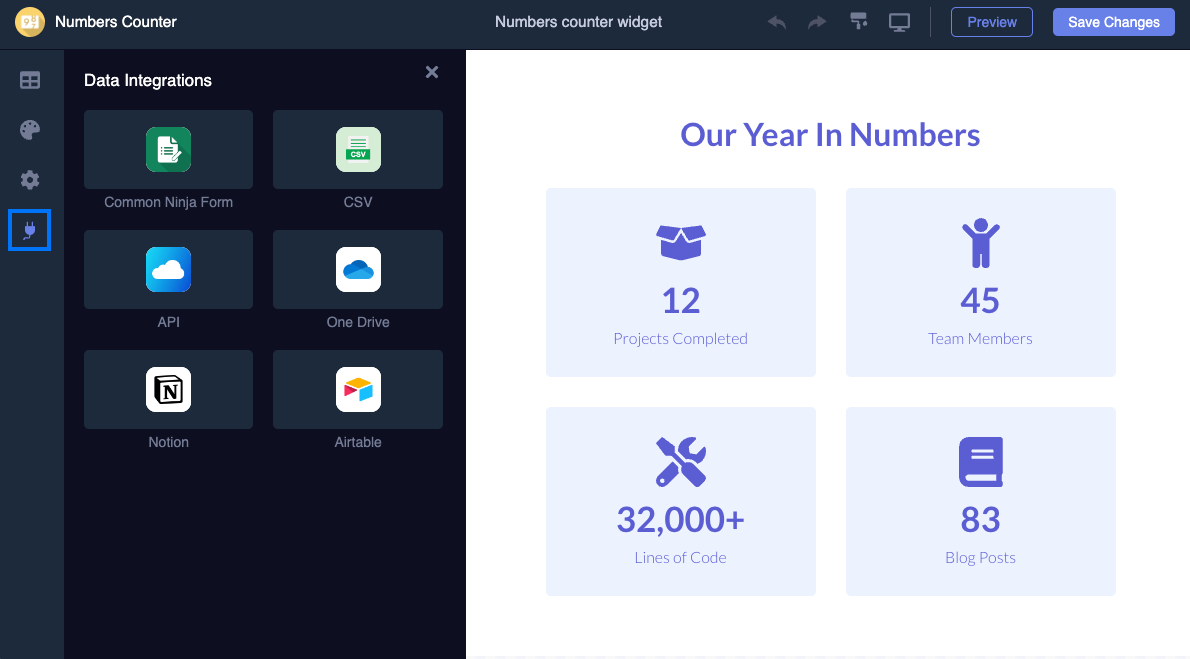The image size is (1190, 659).
Task: Select the plug integrations sidebar icon
Action: click(x=30, y=230)
